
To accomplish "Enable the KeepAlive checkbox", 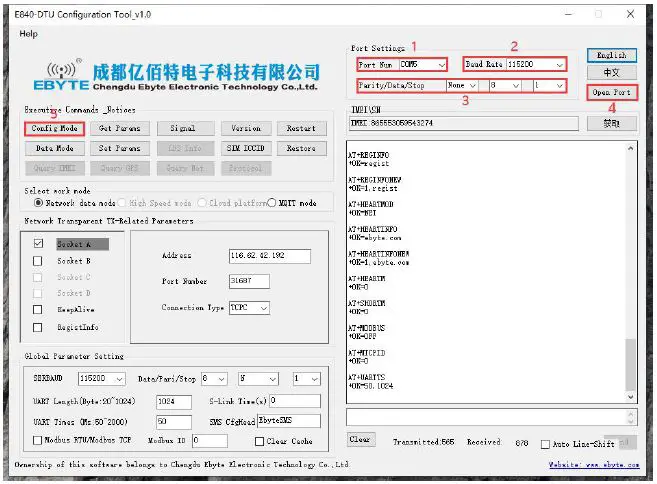I will (38, 310).
